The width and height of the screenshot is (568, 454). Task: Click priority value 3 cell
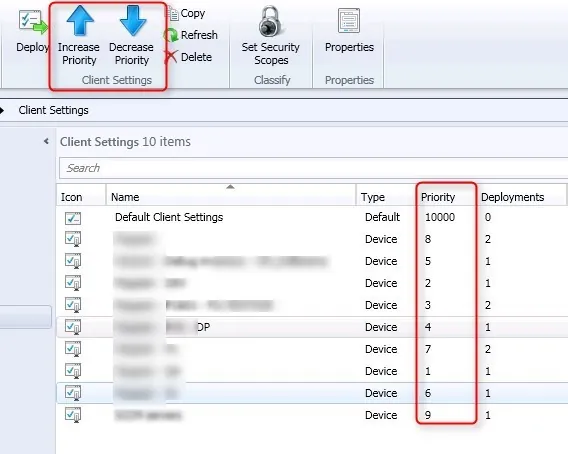(428, 305)
